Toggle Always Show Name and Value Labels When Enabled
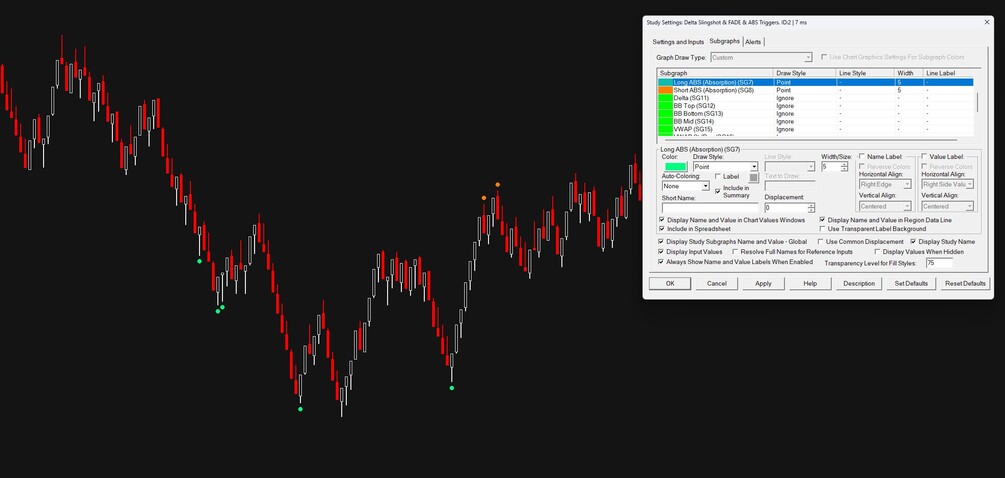1005x478 pixels. coord(662,262)
